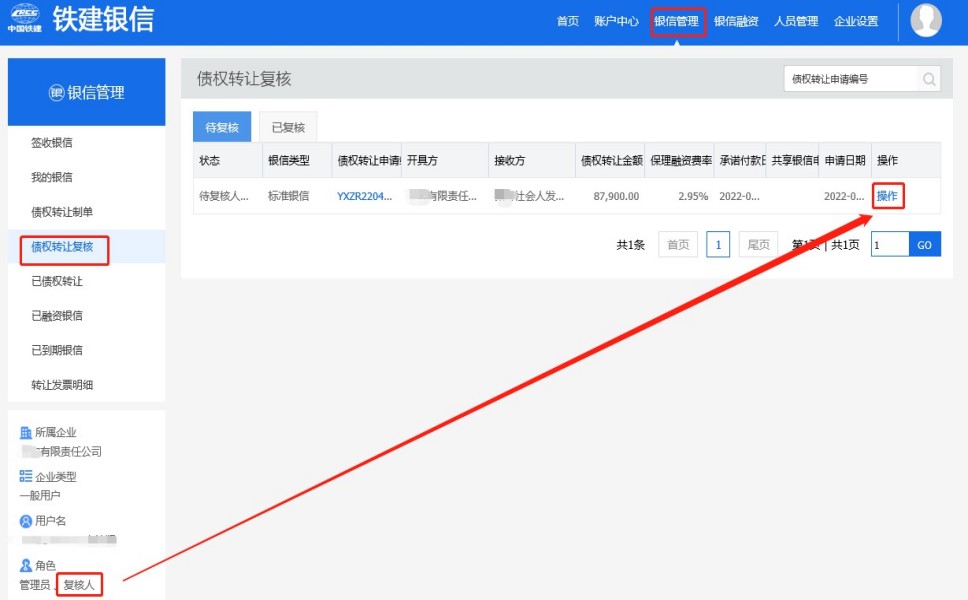Open transfer application YXZR2204 link
The image size is (968, 600).
(364, 196)
